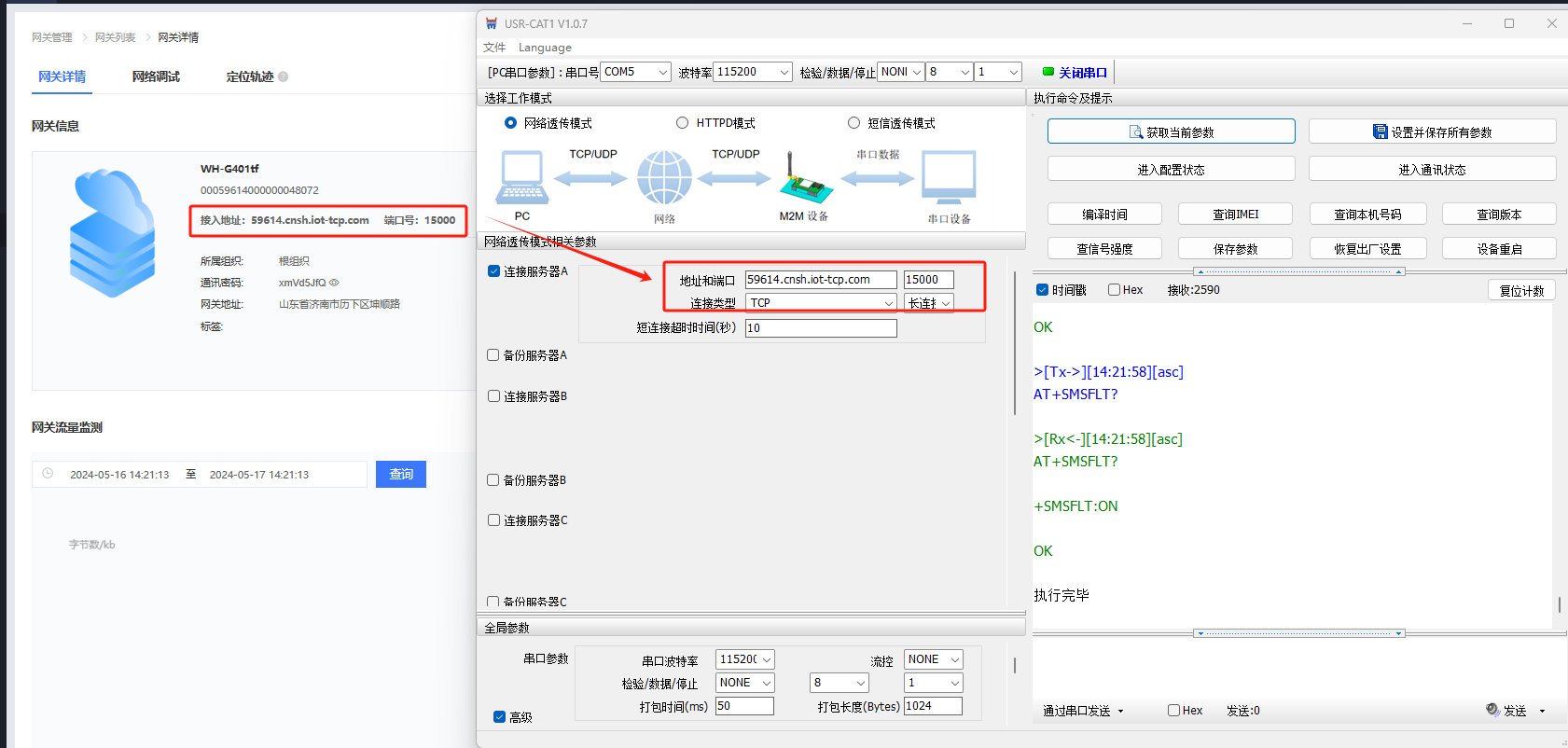
Task: Click 设备重启 button
Action: click(1500, 248)
